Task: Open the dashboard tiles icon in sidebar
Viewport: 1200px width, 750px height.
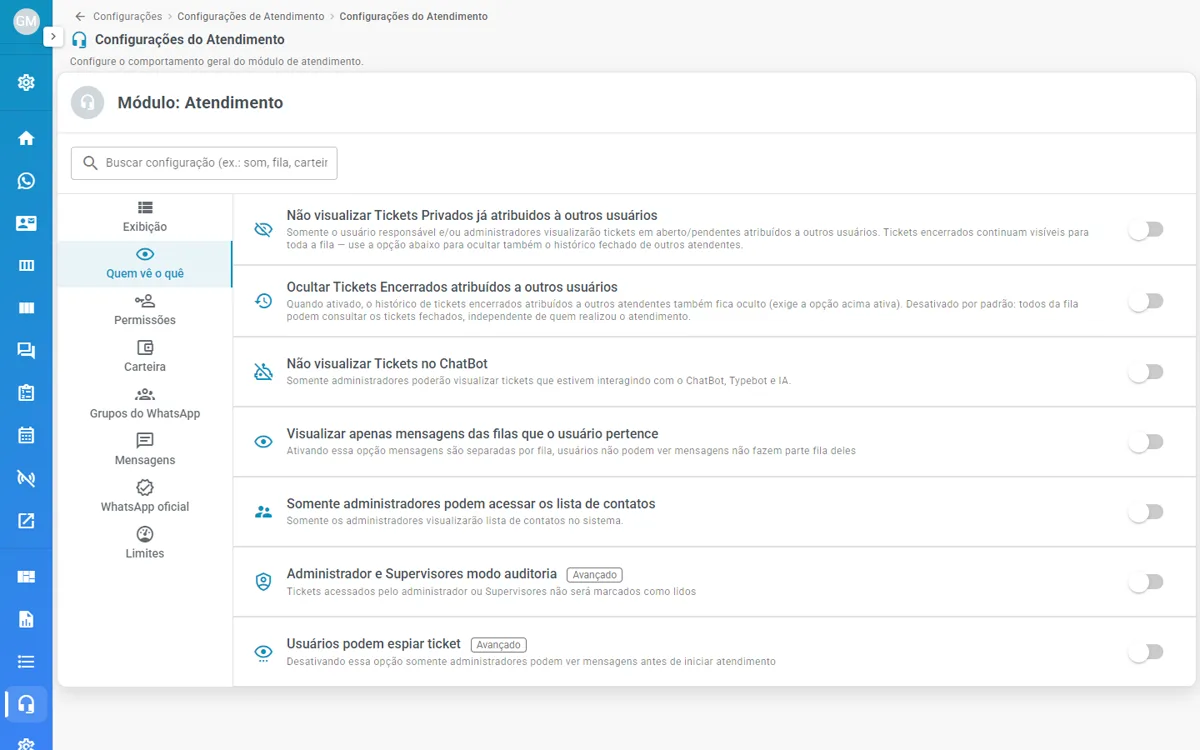Action: [26, 577]
